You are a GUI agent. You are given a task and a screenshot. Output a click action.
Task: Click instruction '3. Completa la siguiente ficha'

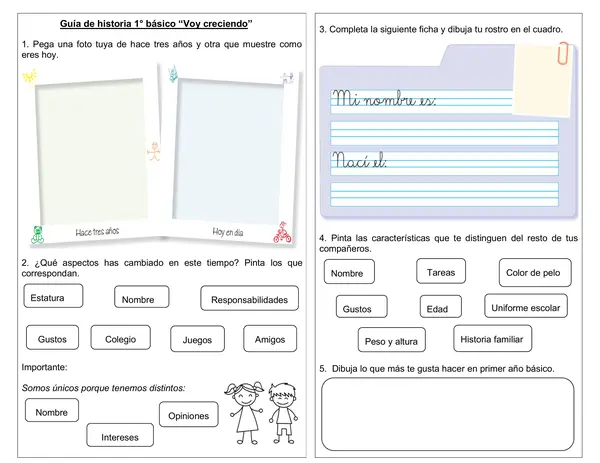pos(441,29)
